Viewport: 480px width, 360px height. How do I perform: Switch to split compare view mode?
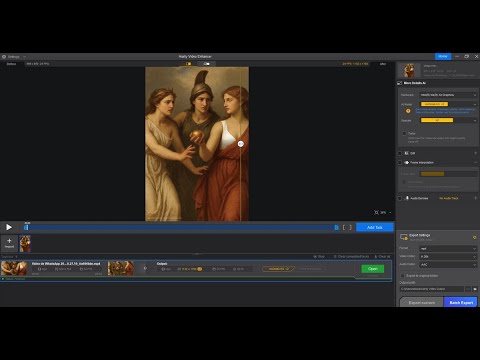(x=189, y=64)
